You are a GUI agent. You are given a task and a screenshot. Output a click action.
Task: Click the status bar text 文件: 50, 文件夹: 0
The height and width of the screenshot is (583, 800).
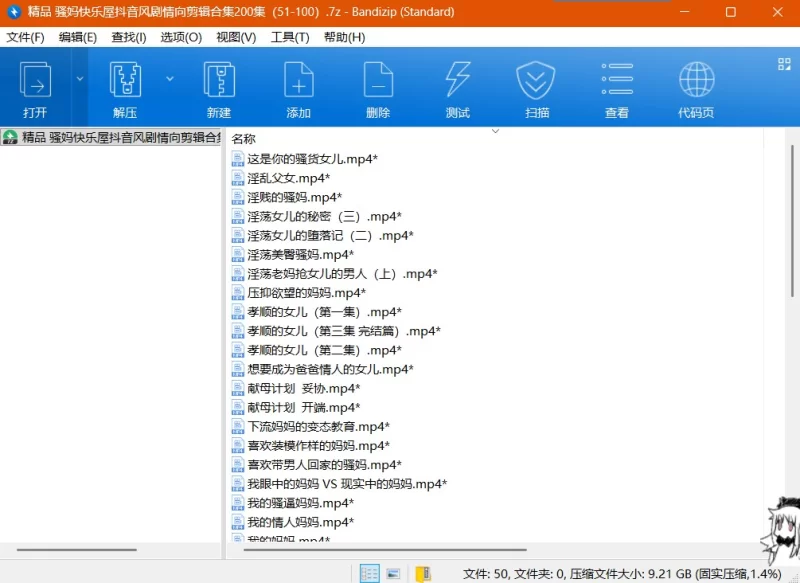tap(513, 574)
